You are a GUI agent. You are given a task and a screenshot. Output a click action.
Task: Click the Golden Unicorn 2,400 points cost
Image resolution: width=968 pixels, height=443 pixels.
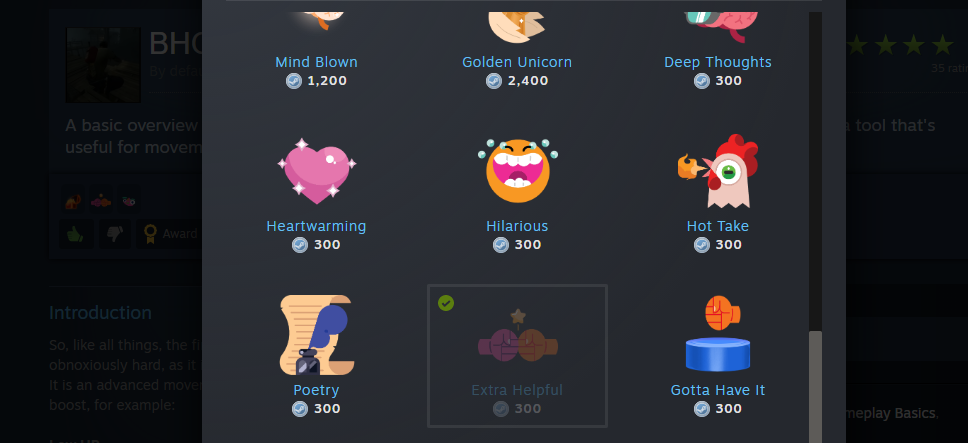point(517,81)
